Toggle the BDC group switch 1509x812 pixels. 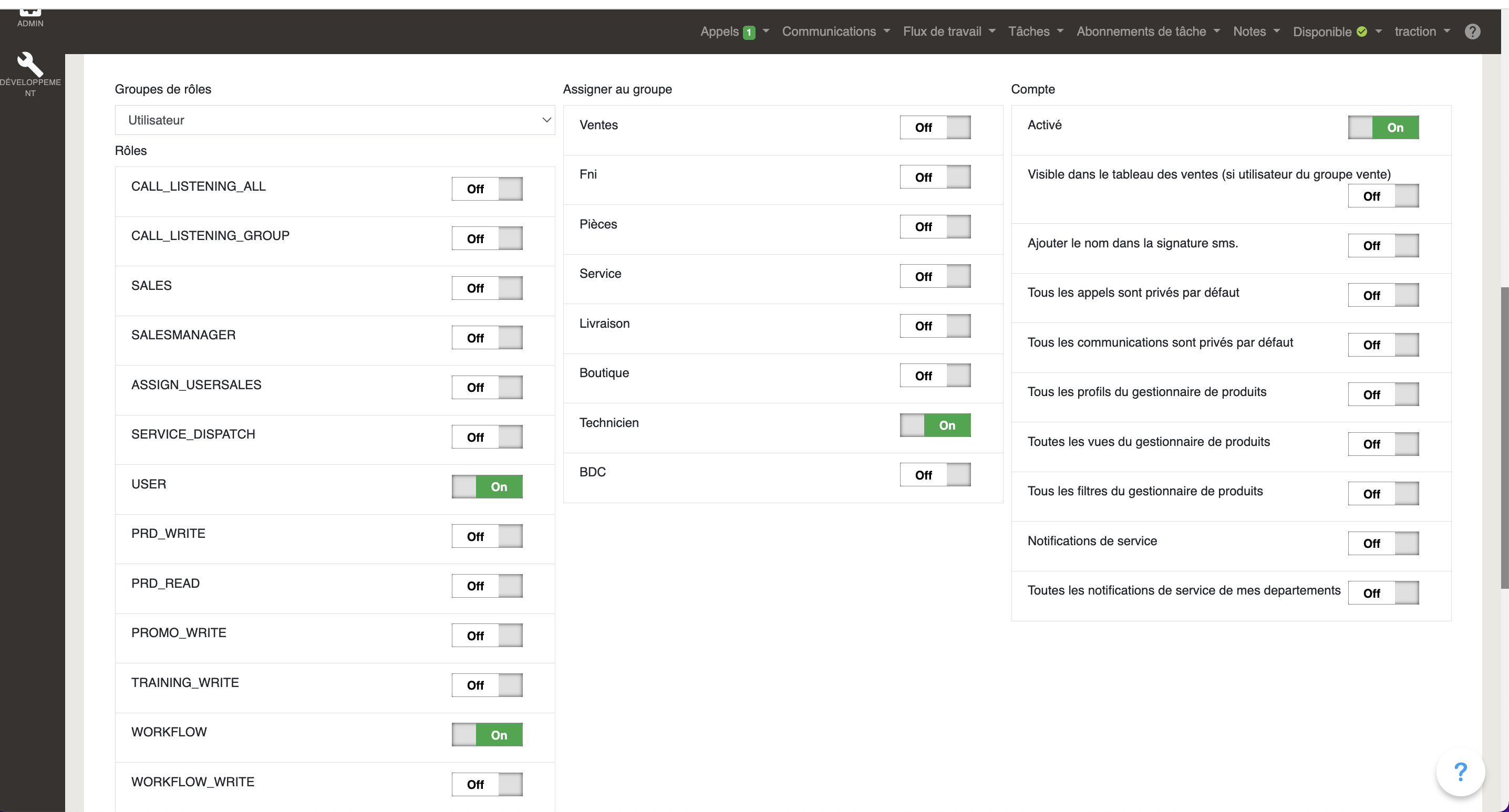pos(935,475)
